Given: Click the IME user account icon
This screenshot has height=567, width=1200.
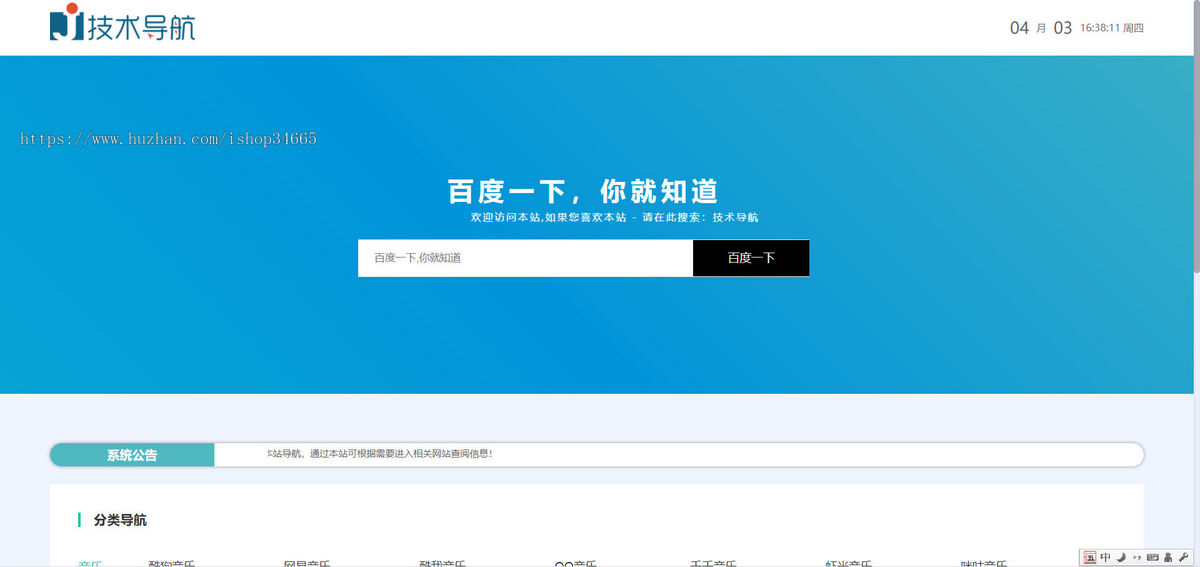Looking at the screenshot, I should click(1168, 557).
